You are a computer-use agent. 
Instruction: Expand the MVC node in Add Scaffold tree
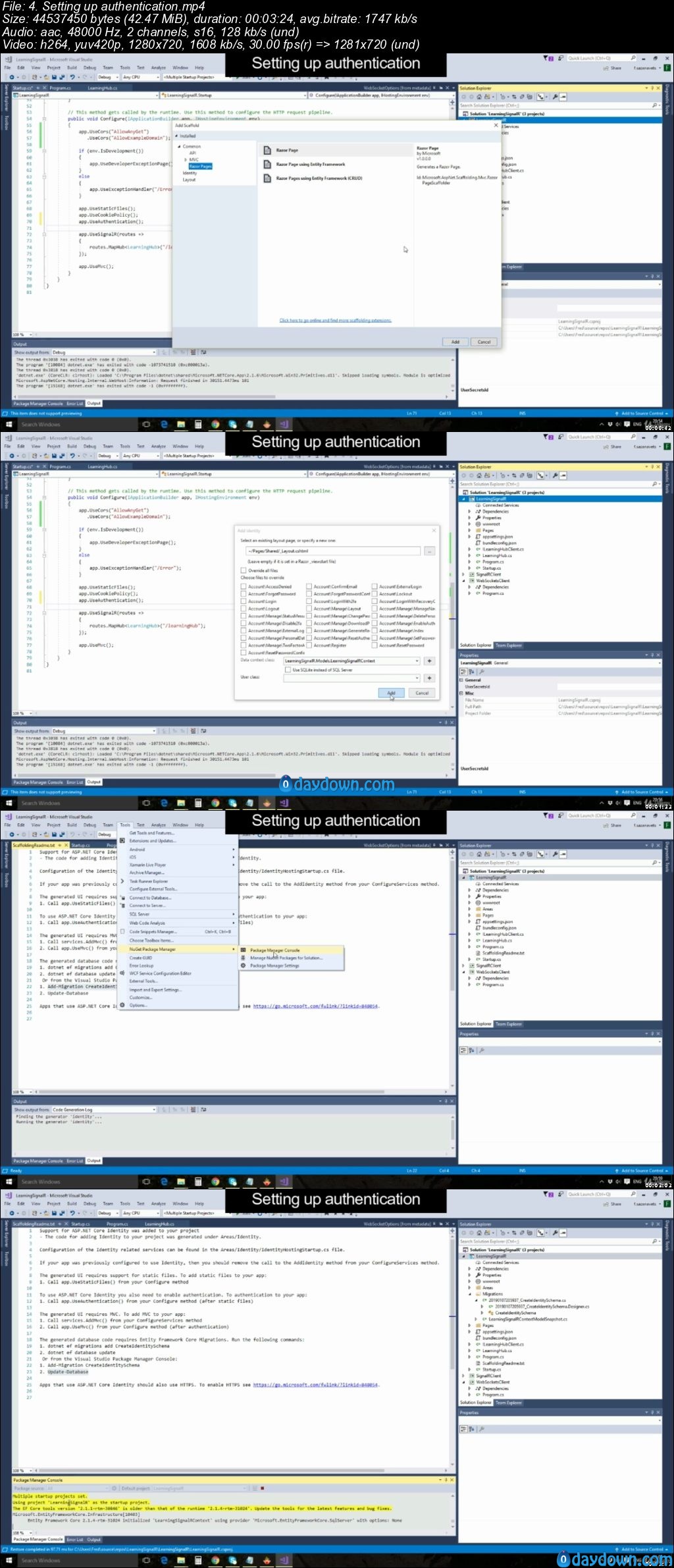[x=186, y=159]
